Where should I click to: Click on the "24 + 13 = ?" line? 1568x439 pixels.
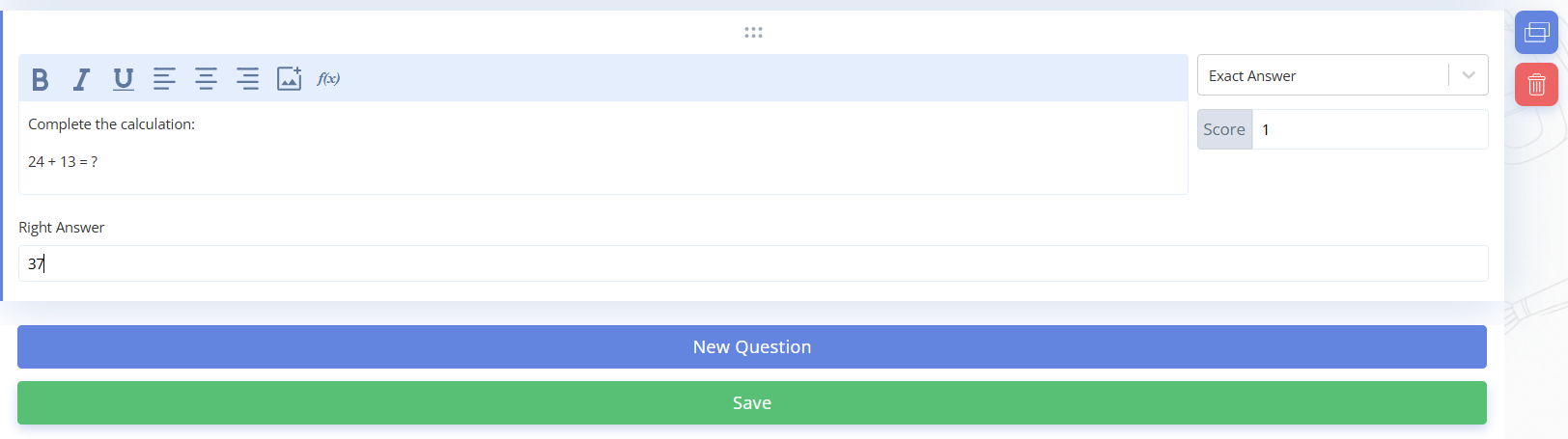tap(63, 162)
